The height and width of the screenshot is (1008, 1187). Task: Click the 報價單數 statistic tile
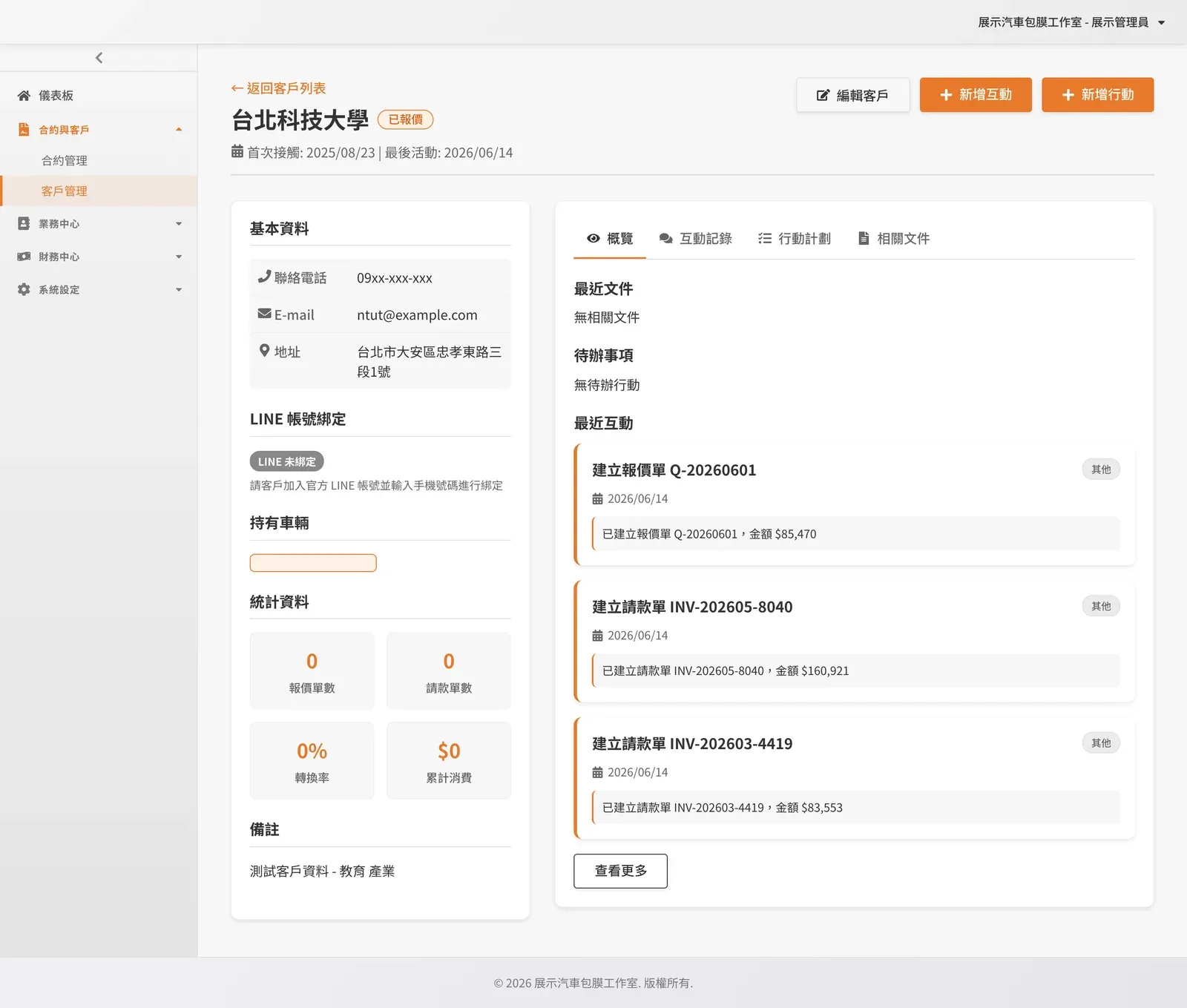tap(312, 671)
